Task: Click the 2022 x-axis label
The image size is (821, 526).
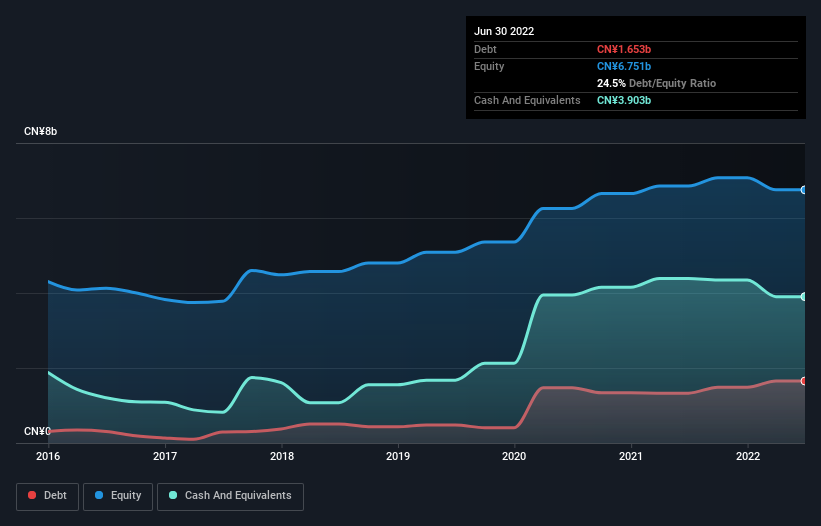Action: [748, 456]
